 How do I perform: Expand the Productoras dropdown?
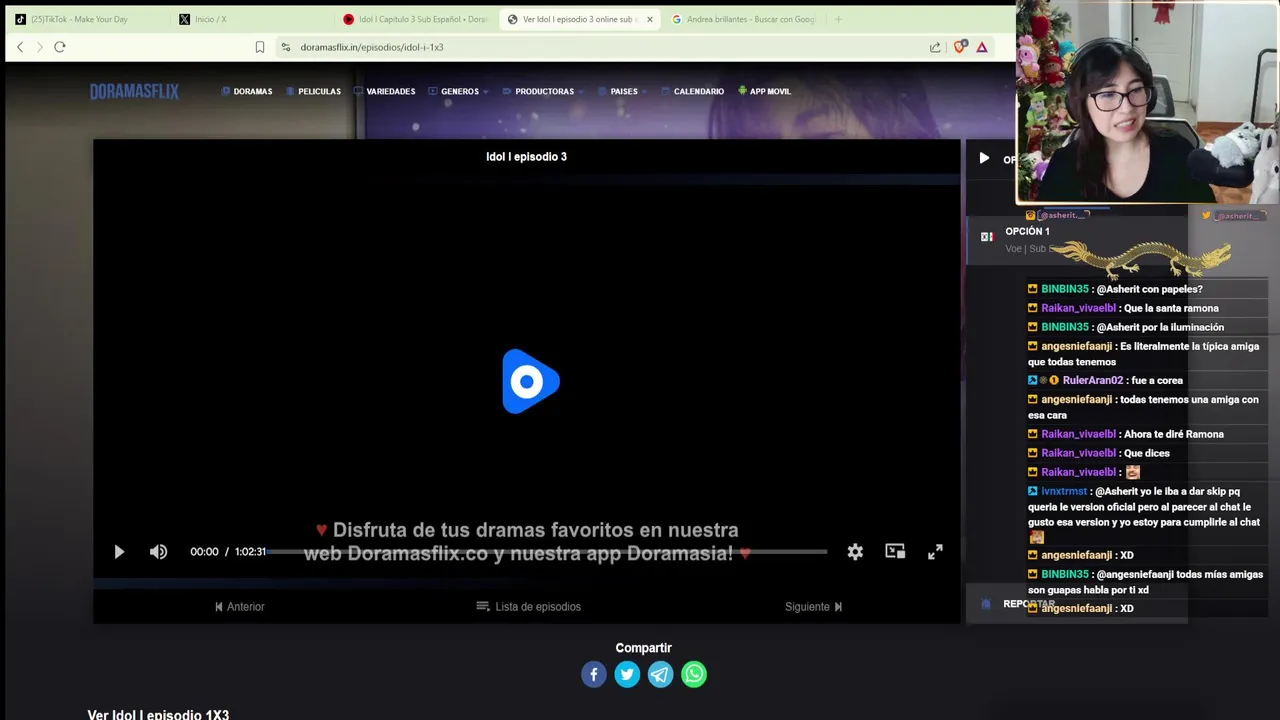tap(545, 91)
